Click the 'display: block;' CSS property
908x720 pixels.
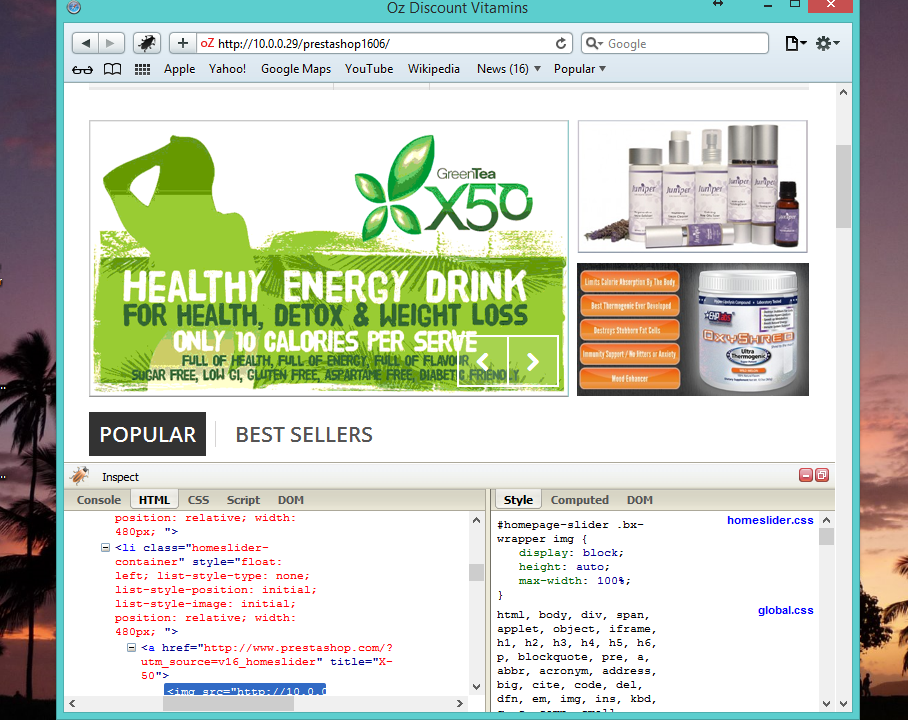pyautogui.click(x=571, y=553)
